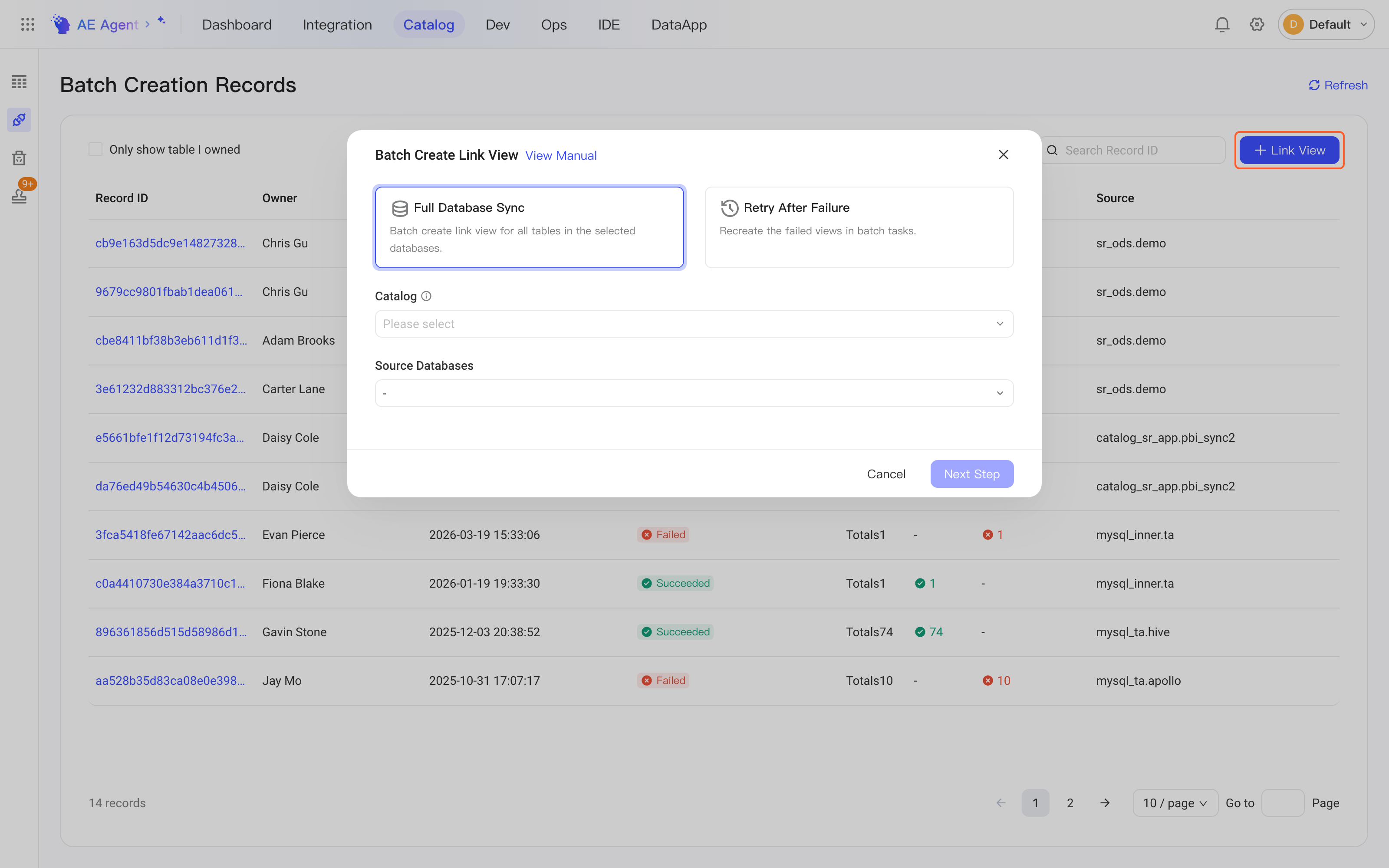Open the approval stamp icon with 9+ badge
The image size is (1389, 868).
(19, 195)
